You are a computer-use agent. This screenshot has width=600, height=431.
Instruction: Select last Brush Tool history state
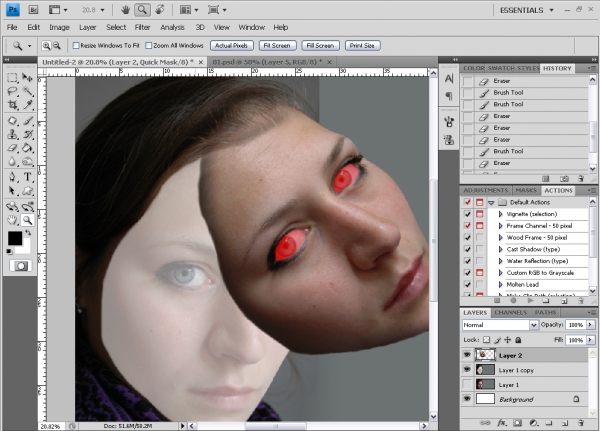point(525,152)
